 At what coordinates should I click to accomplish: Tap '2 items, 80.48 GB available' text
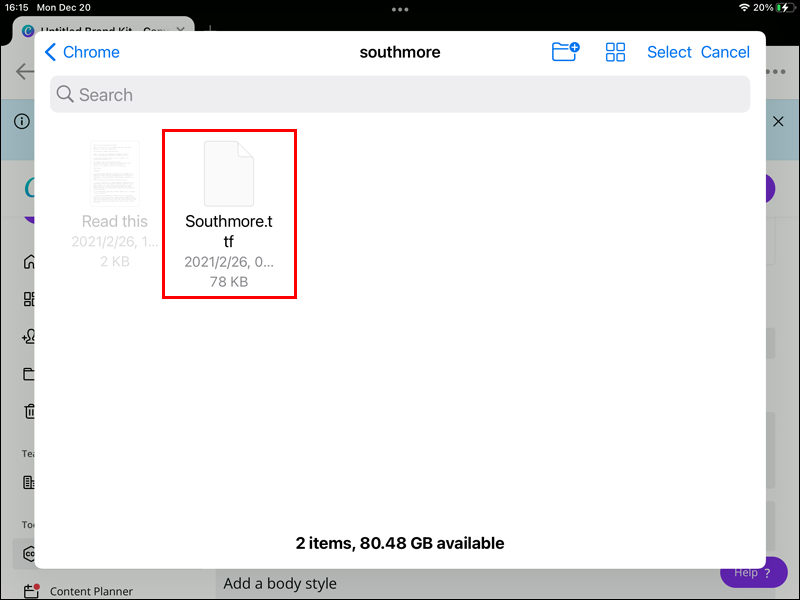click(400, 543)
